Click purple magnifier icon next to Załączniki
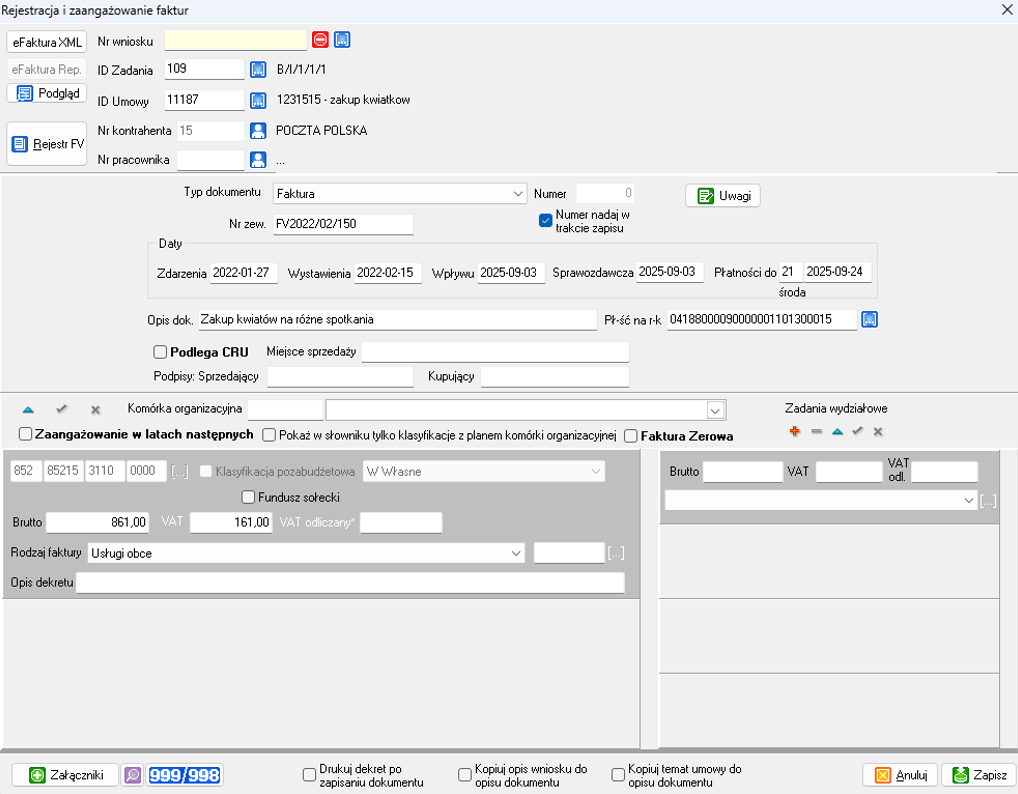The width and height of the screenshot is (1018, 794). coord(133,775)
